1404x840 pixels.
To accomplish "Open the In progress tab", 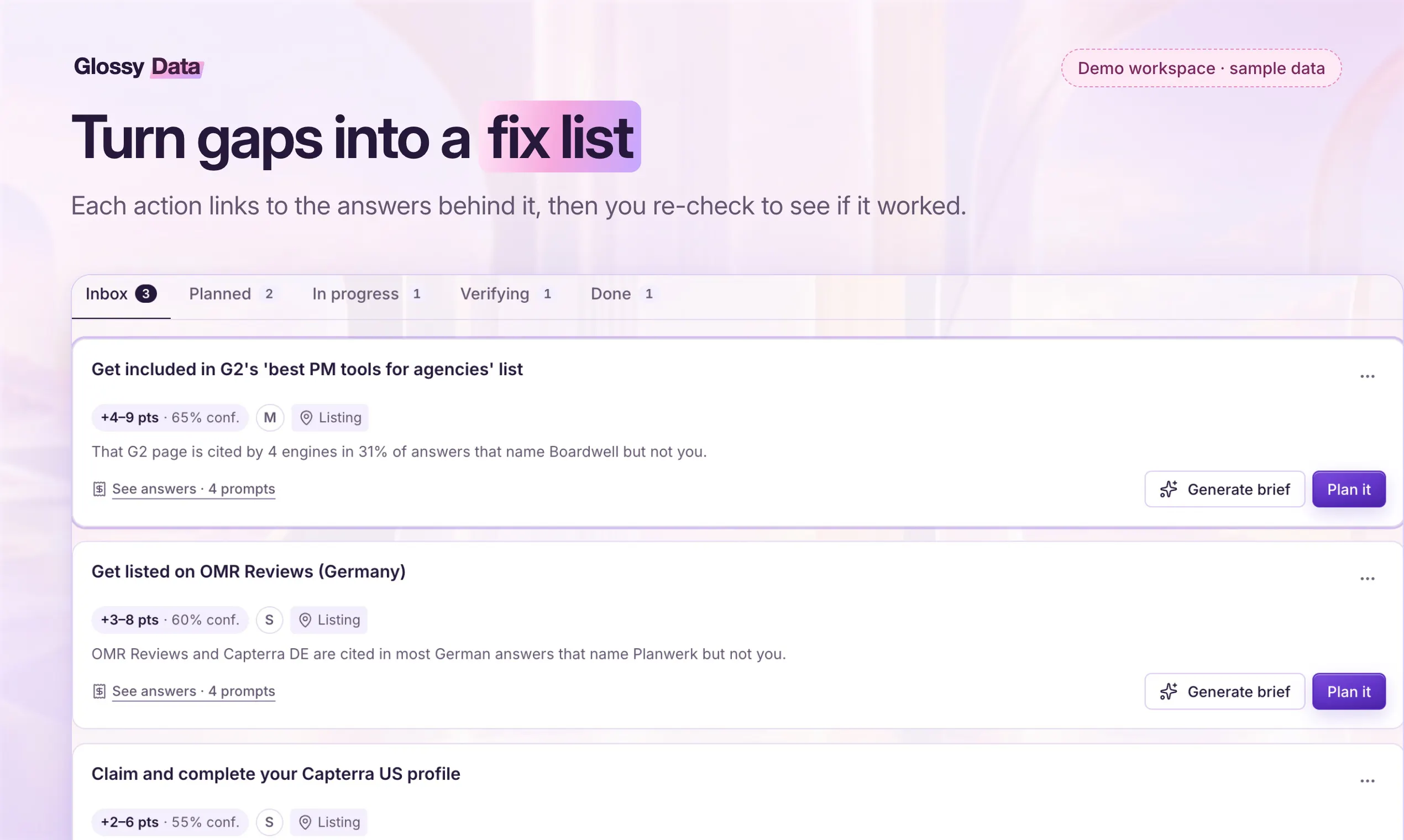I will 368,294.
